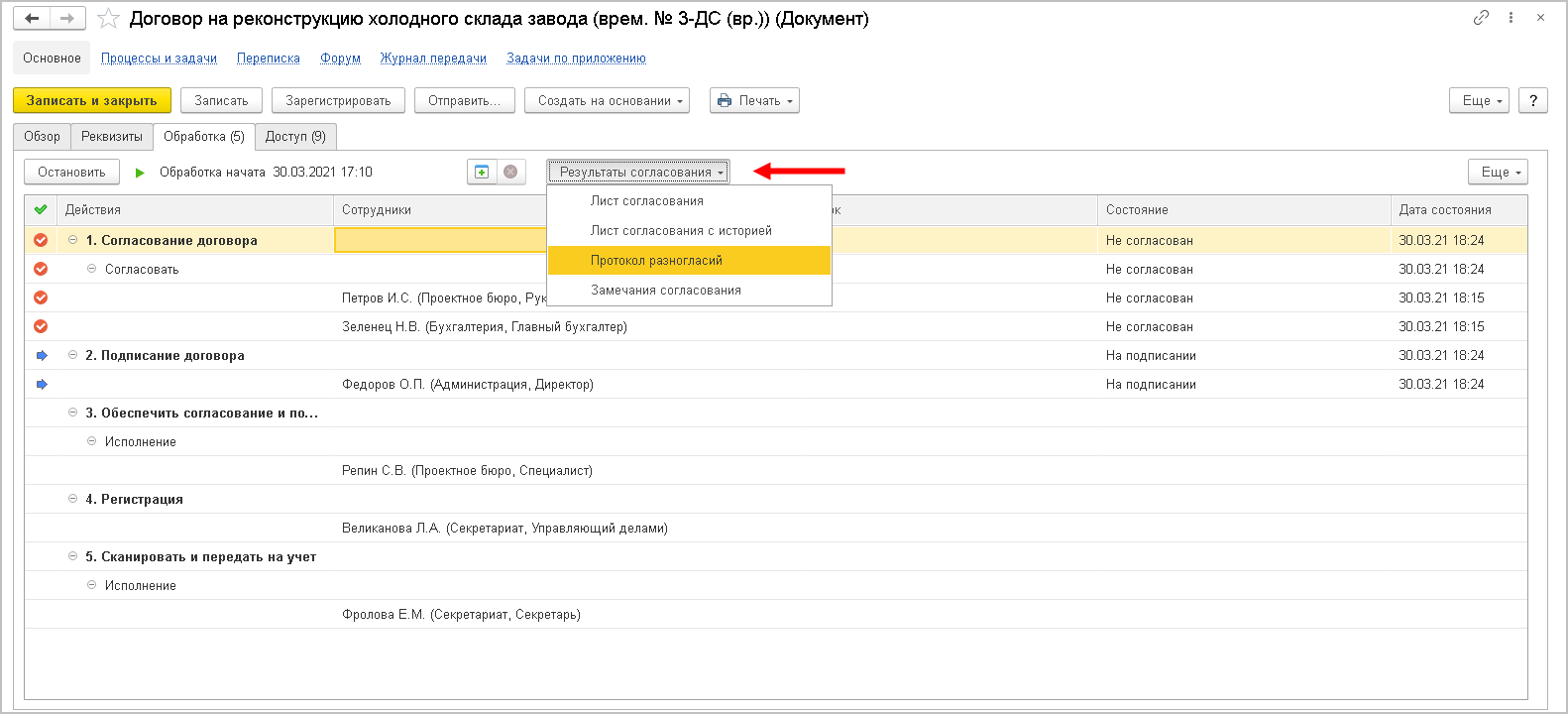Click the Состояние column header

coord(1244,209)
